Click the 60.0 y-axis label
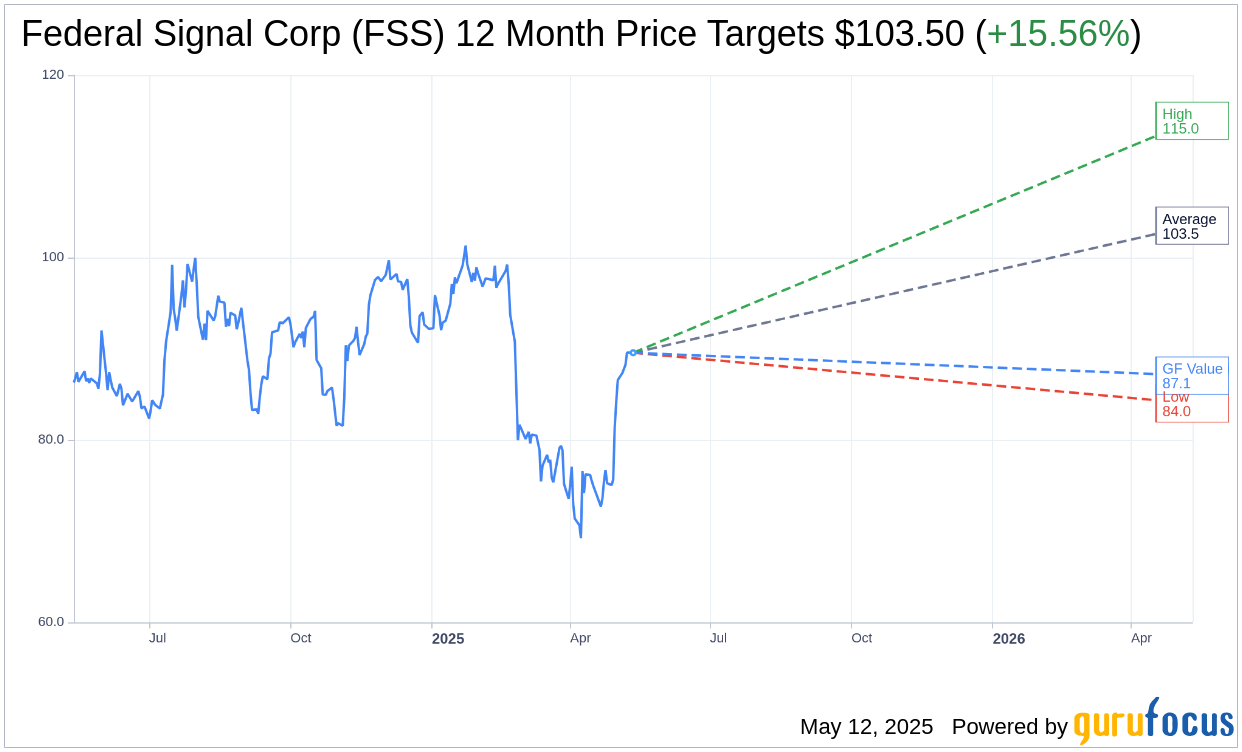Viewport: 1242px width, 752px height. pyautogui.click(x=51, y=621)
